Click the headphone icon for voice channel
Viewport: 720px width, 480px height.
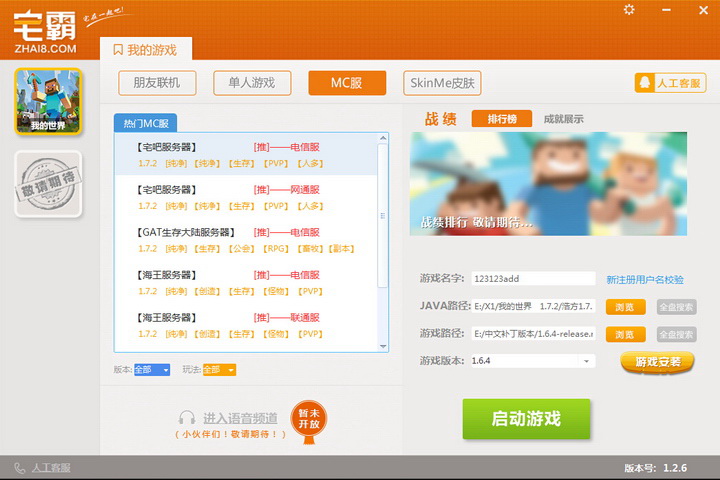[187, 418]
